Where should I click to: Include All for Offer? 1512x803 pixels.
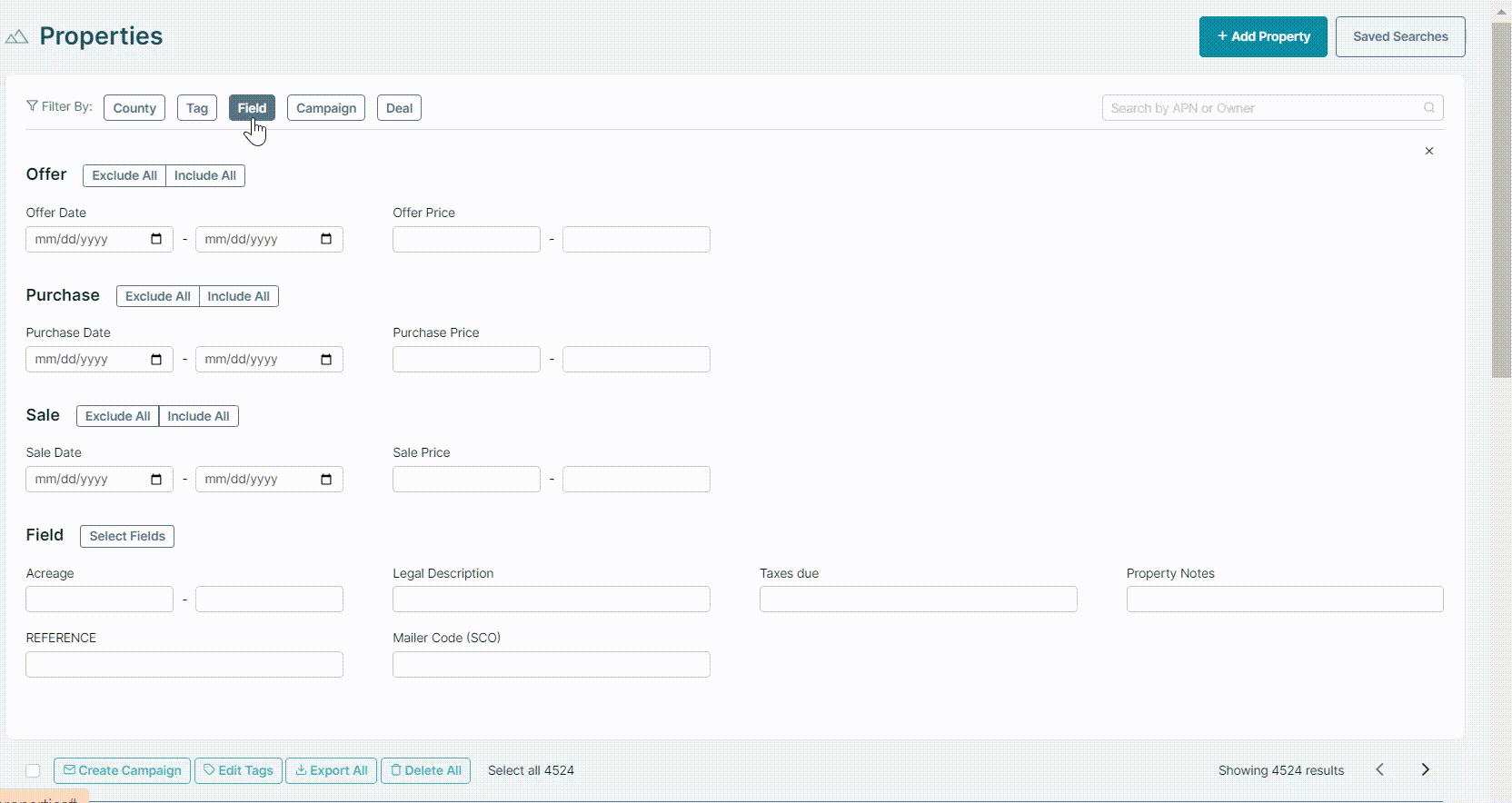(205, 175)
